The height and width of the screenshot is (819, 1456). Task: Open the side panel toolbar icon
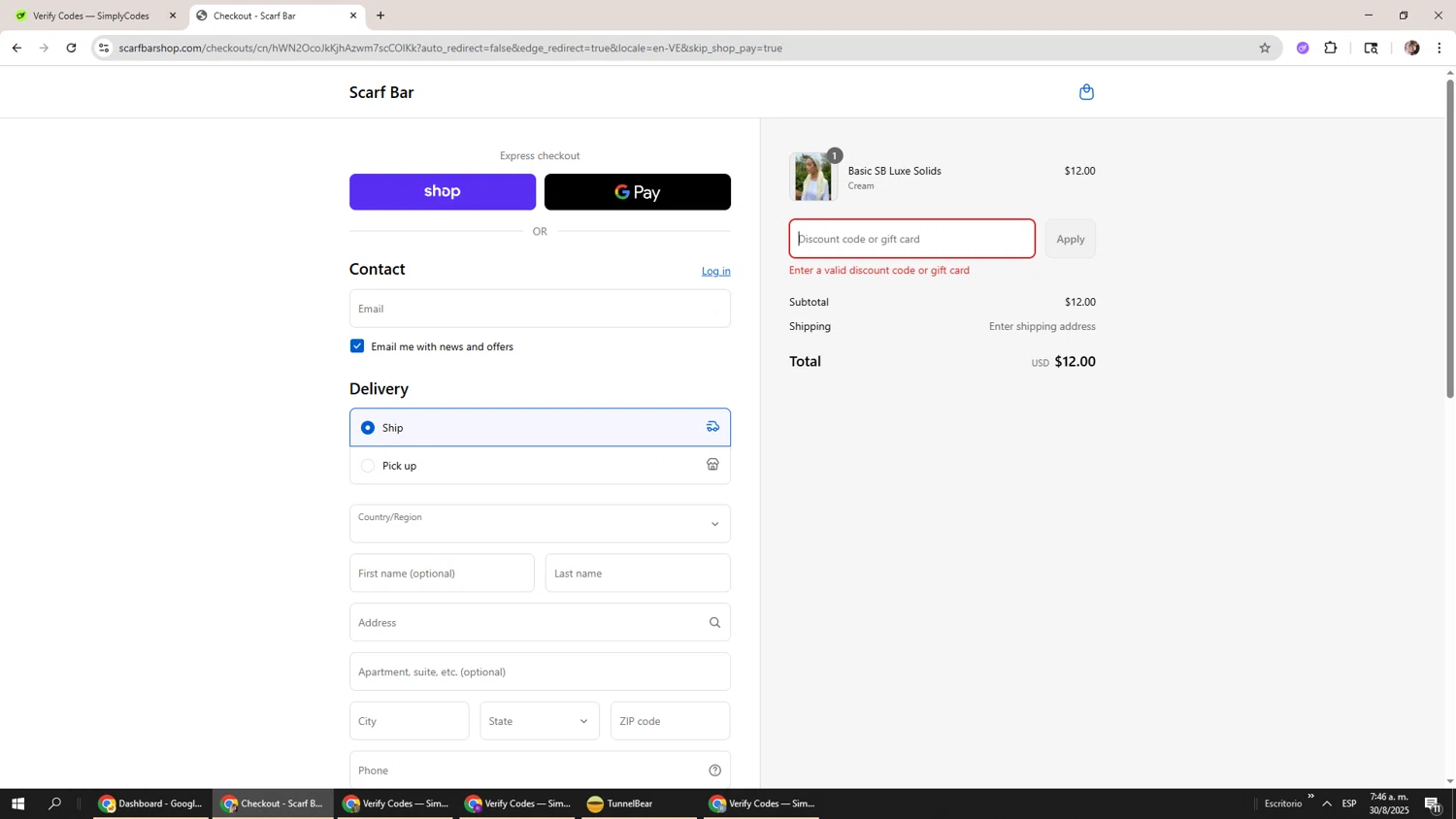coord(1371,48)
